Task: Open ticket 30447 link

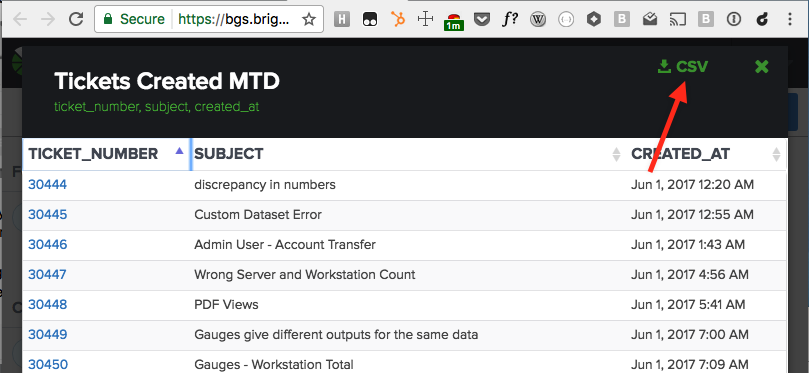Action: coord(47,274)
